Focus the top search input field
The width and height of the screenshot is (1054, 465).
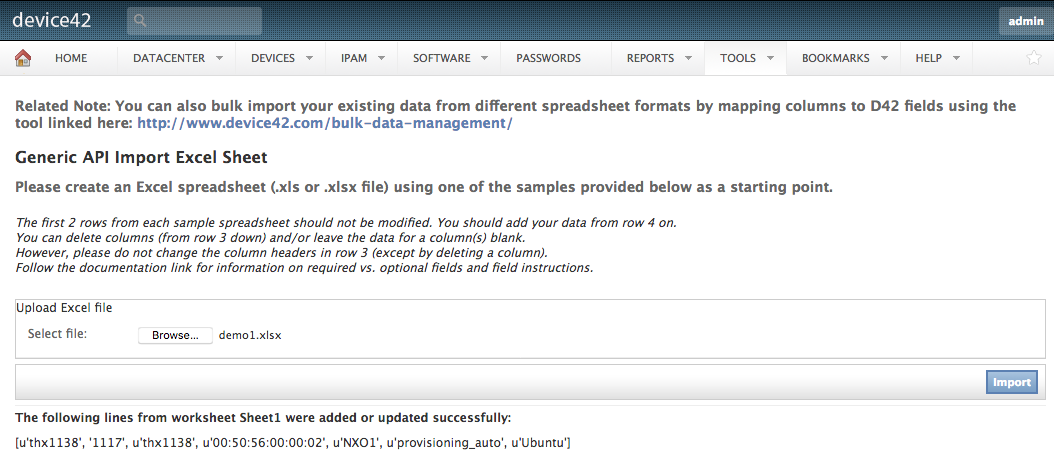coord(194,21)
